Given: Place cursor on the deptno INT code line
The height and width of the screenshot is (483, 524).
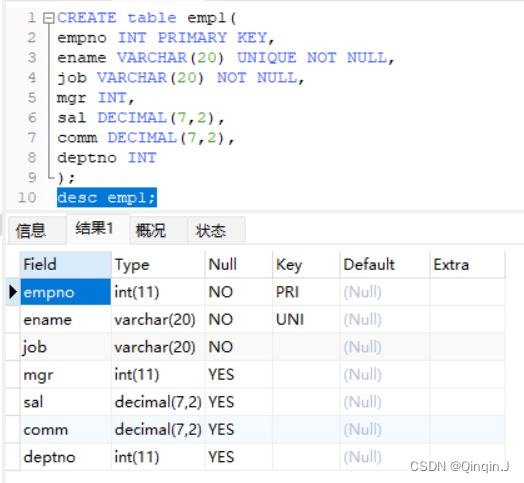Looking at the screenshot, I should point(107,157).
